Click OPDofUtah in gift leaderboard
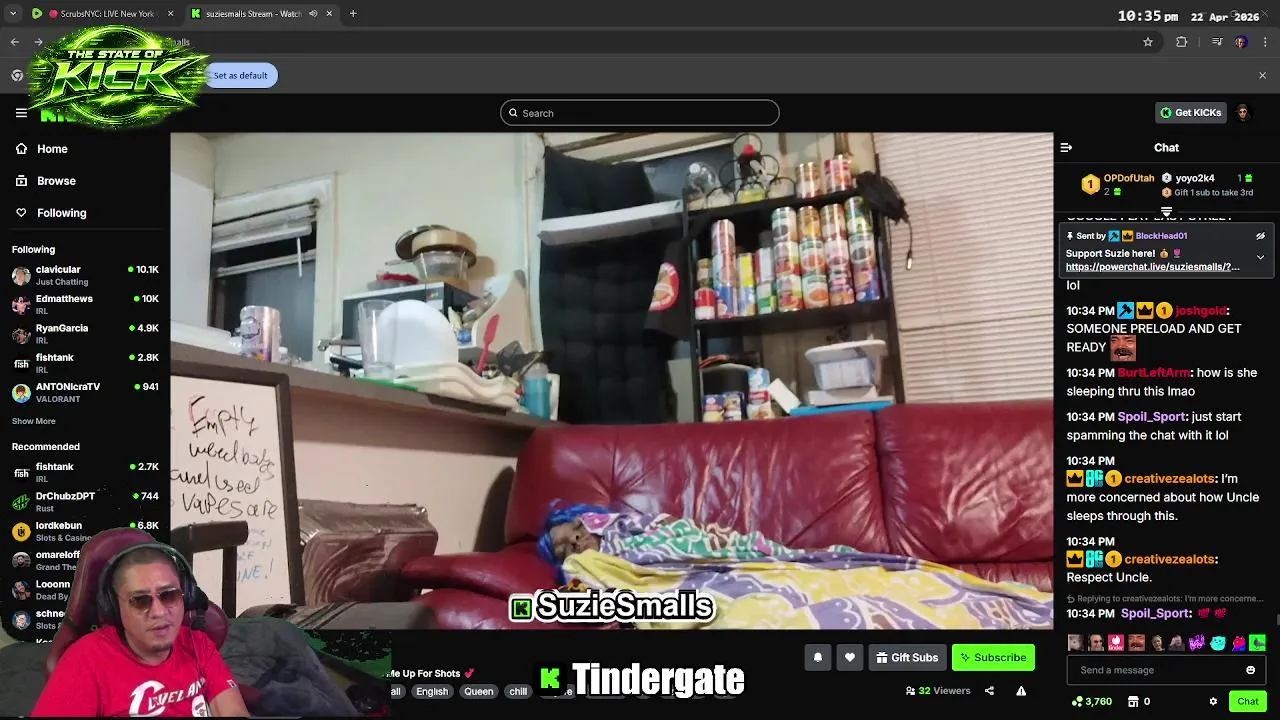The width and height of the screenshot is (1280, 720). 1128,178
